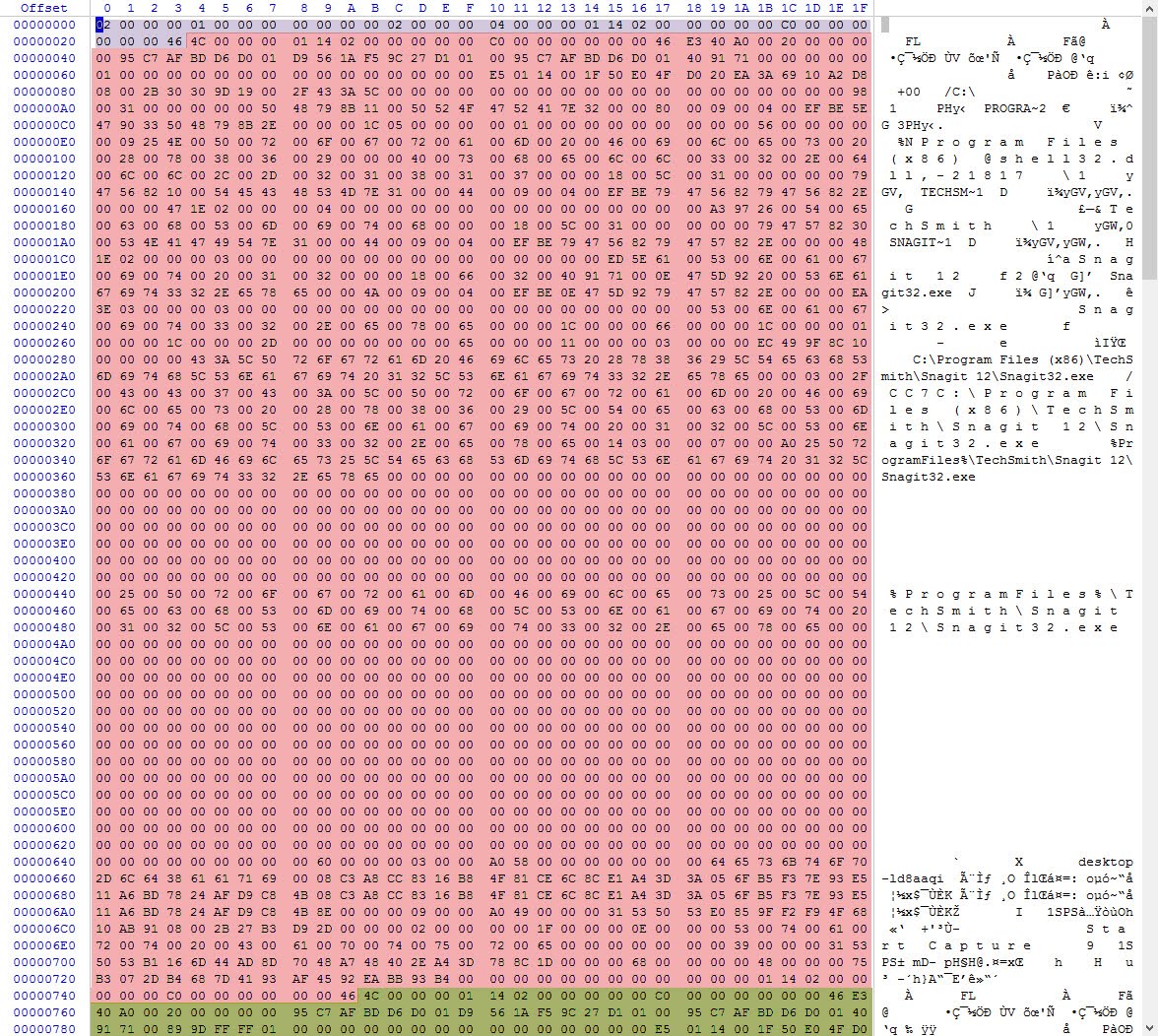Click offset row label 00000500
The height and width of the screenshot is (1036, 1158).
pyautogui.click(x=44, y=695)
